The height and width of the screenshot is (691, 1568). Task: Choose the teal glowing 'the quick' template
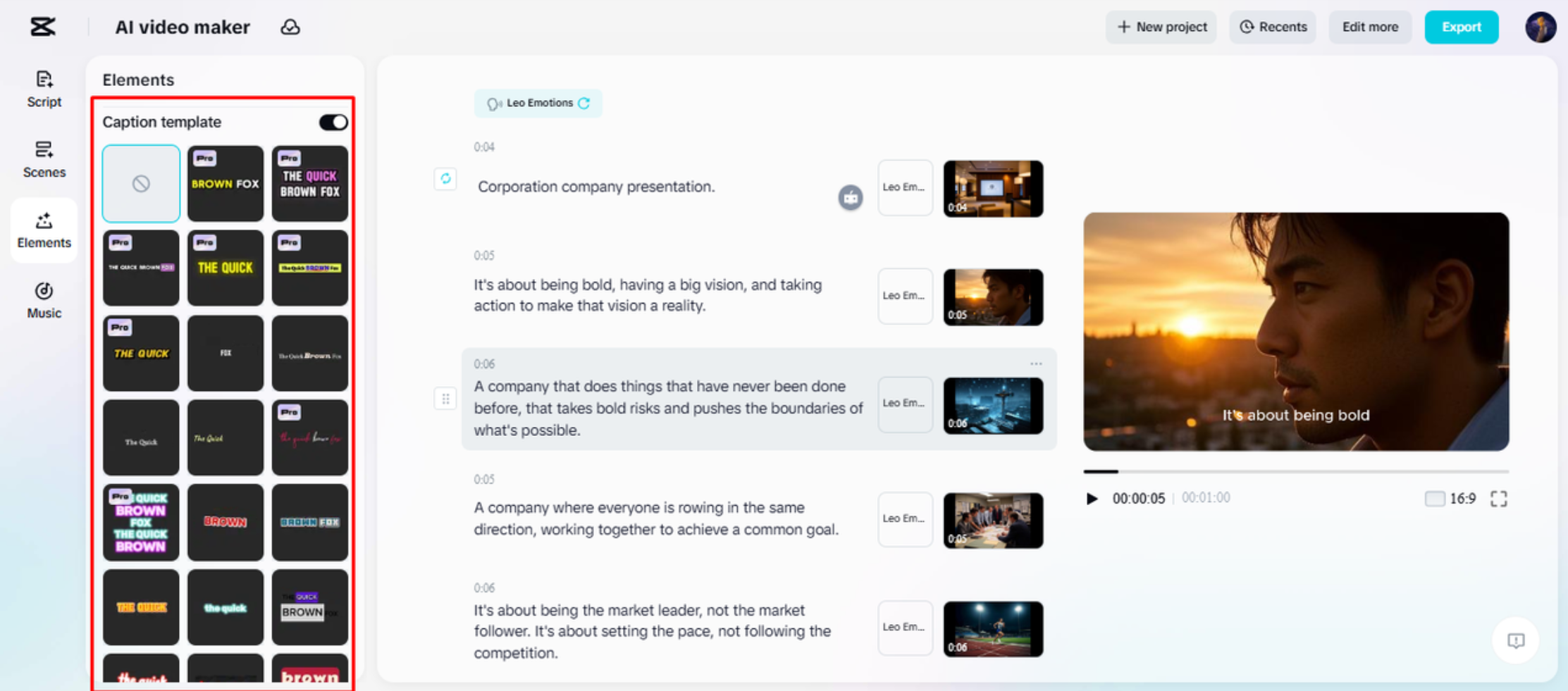coord(226,607)
